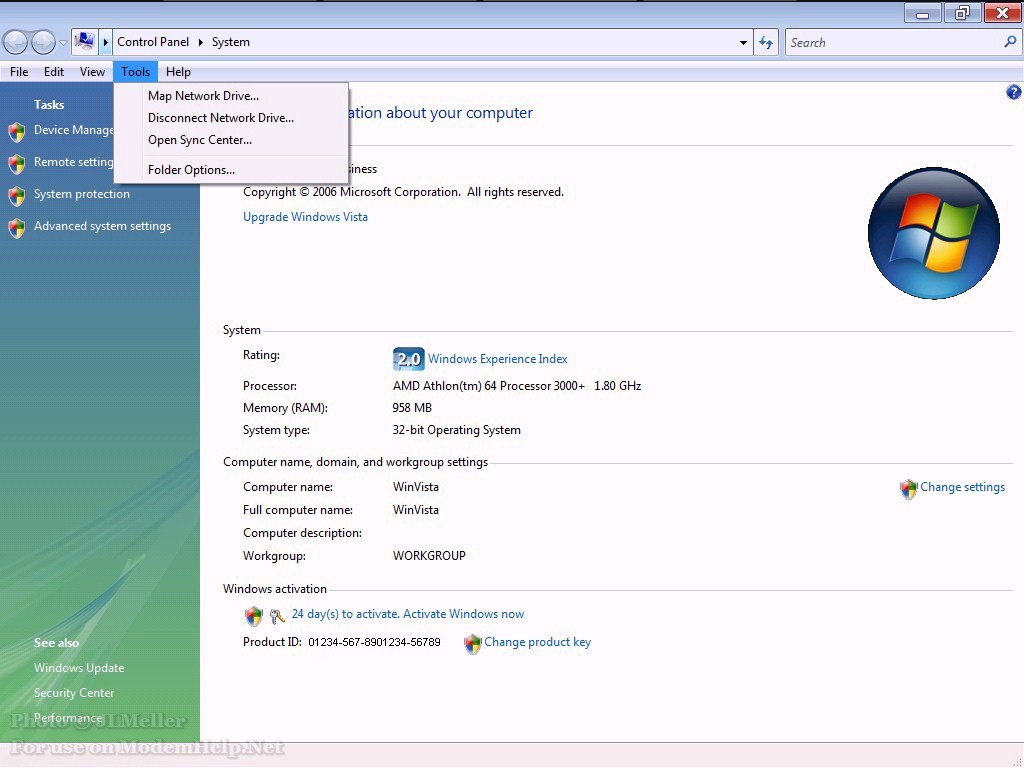This screenshot has height=768, width=1024.
Task: Click the Back navigation arrow button
Action: tap(16, 42)
